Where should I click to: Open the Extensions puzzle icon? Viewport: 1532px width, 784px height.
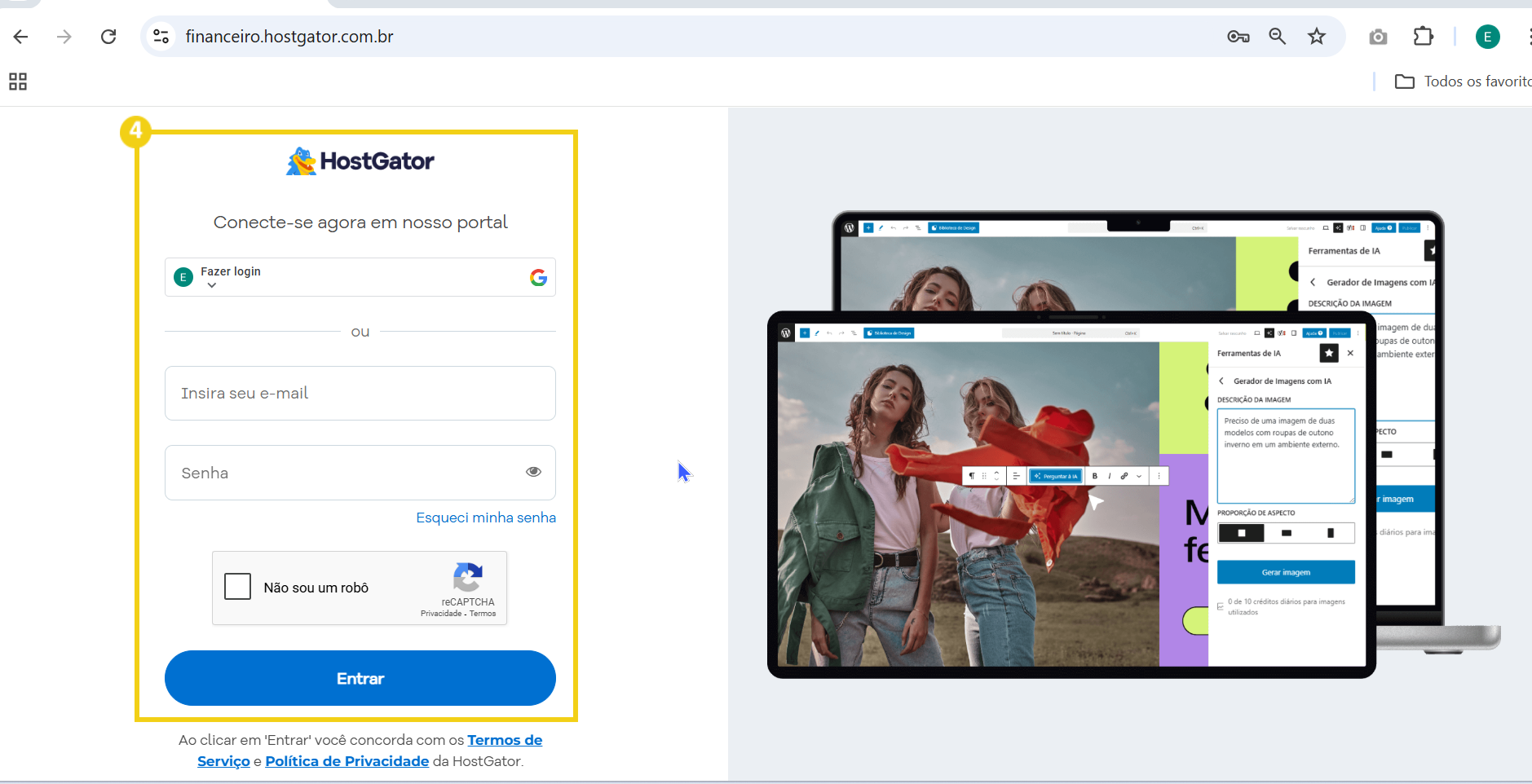tap(1423, 37)
